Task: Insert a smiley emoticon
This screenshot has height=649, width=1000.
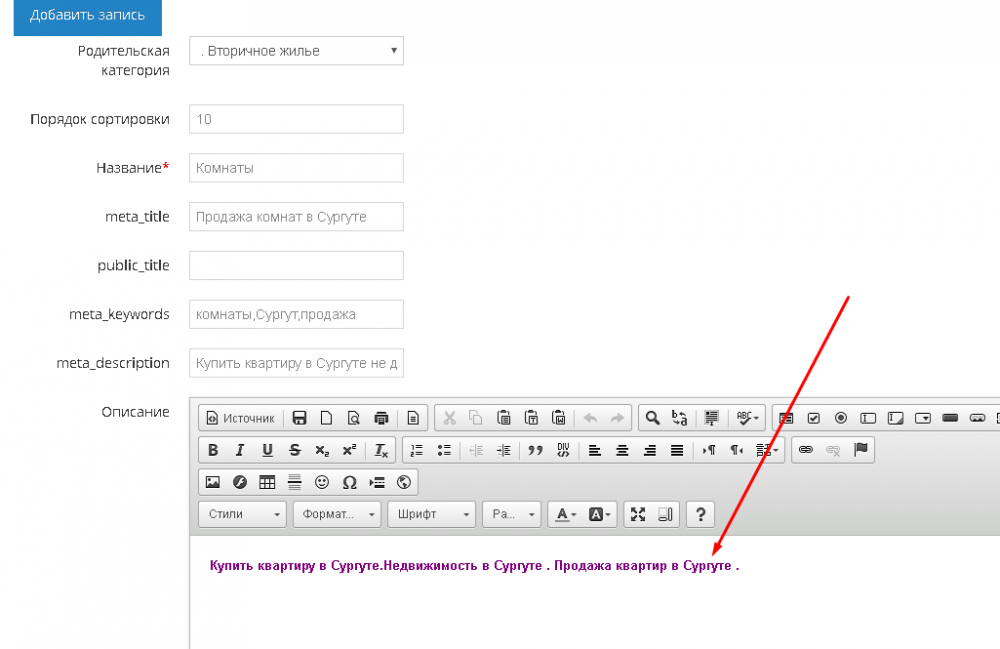Action: (322, 482)
